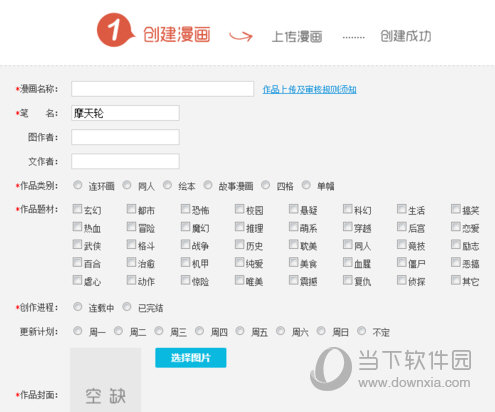
Task: Click the 空缺 cover placeholder thumbnail
Action: (x=106, y=380)
